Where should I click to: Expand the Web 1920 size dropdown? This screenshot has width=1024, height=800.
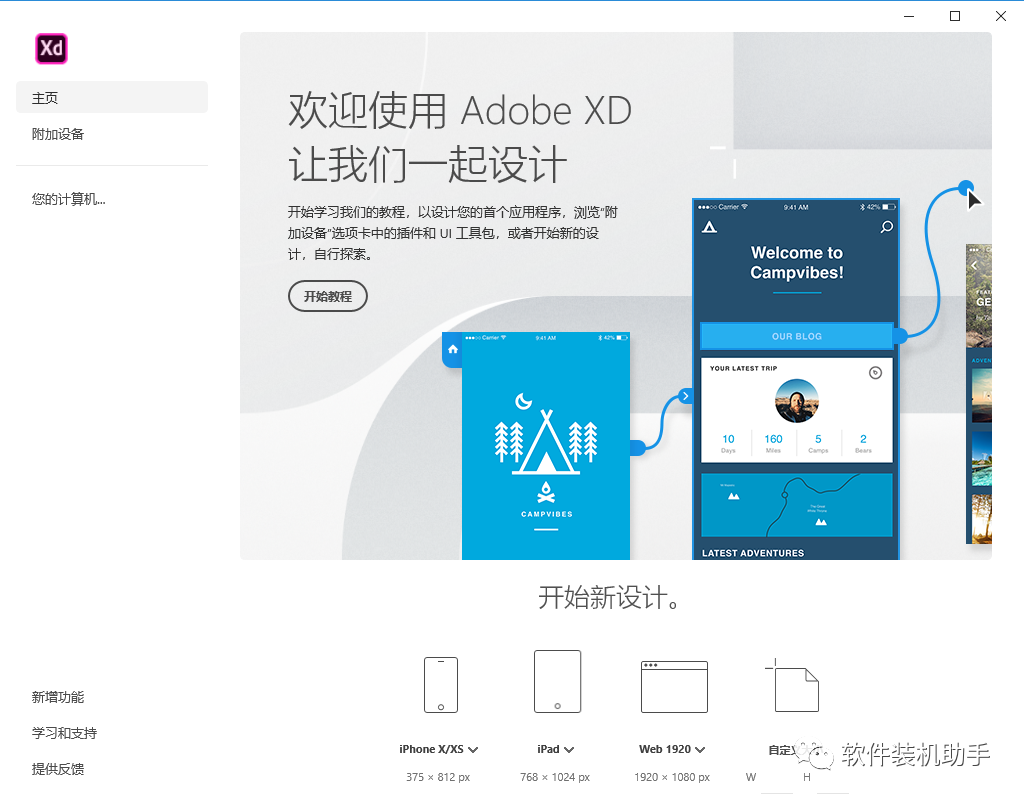[x=700, y=750]
